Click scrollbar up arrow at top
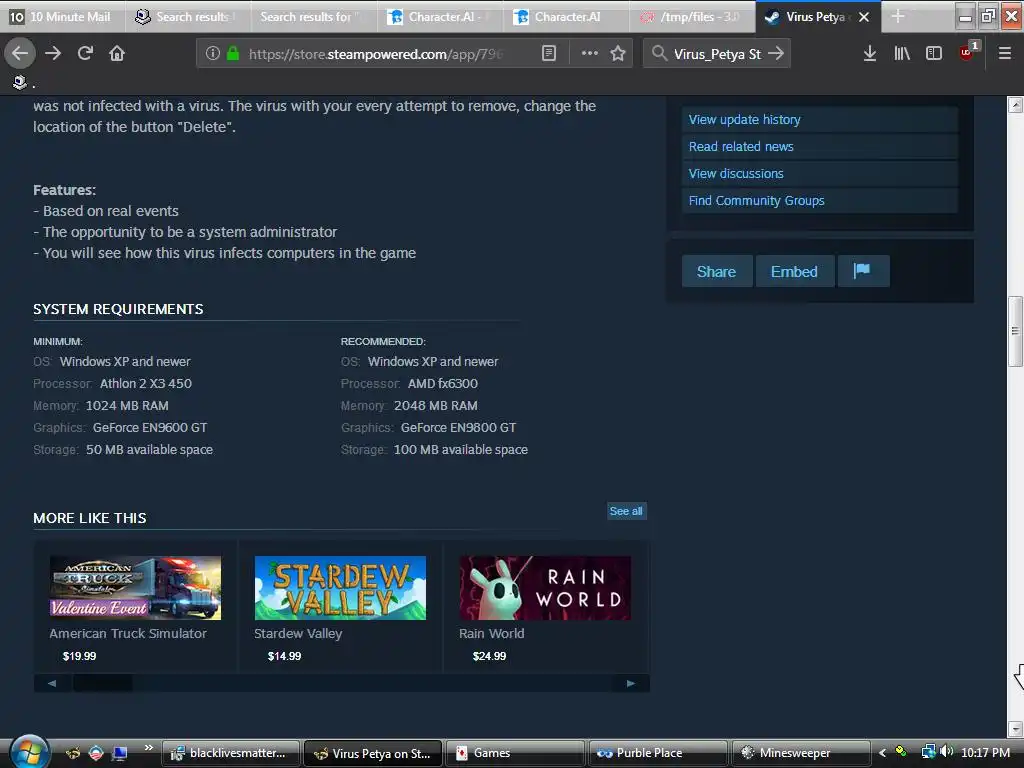The width and height of the screenshot is (1024, 768). (1015, 104)
